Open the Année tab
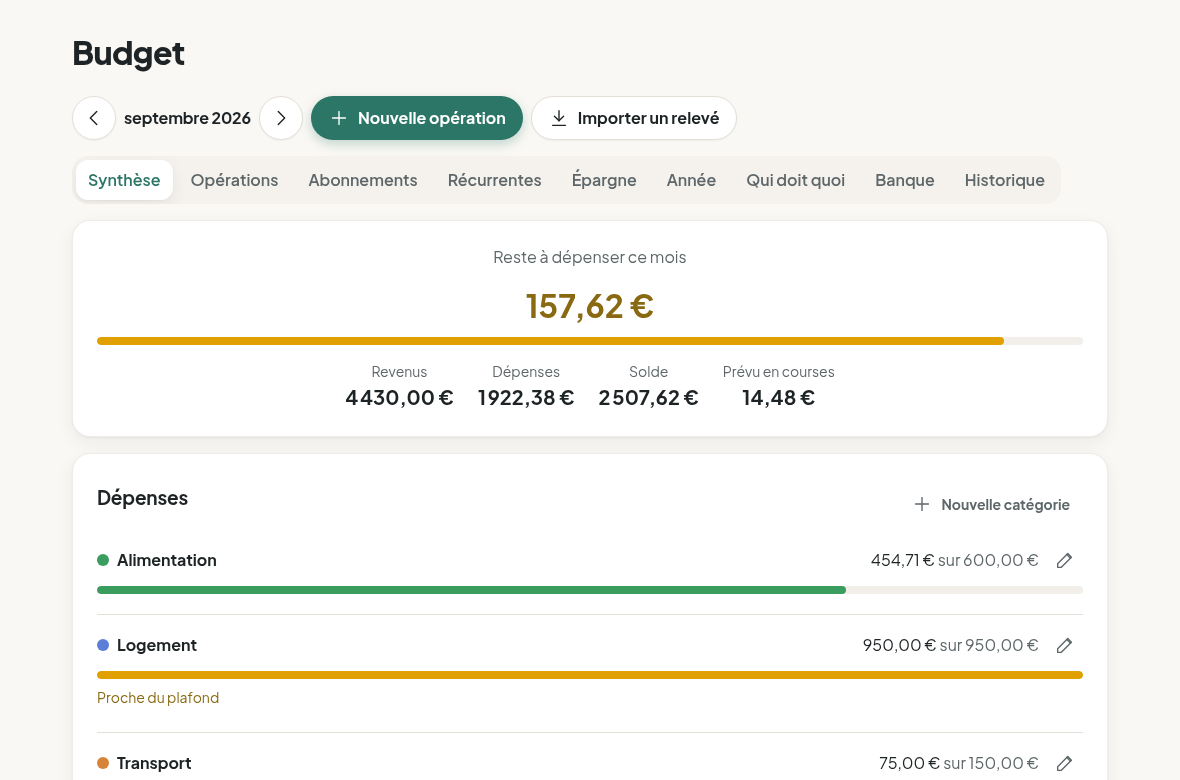This screenshot has width=1180, height=780. pos(691,180)
